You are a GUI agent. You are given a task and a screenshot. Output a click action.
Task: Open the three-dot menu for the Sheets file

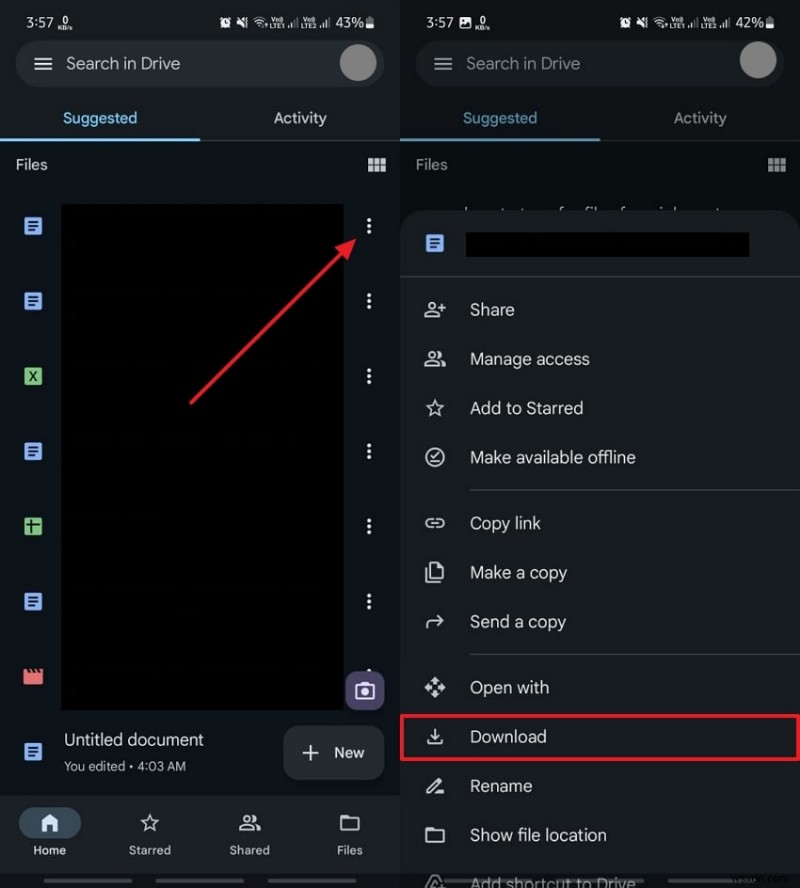click(369, 526)
